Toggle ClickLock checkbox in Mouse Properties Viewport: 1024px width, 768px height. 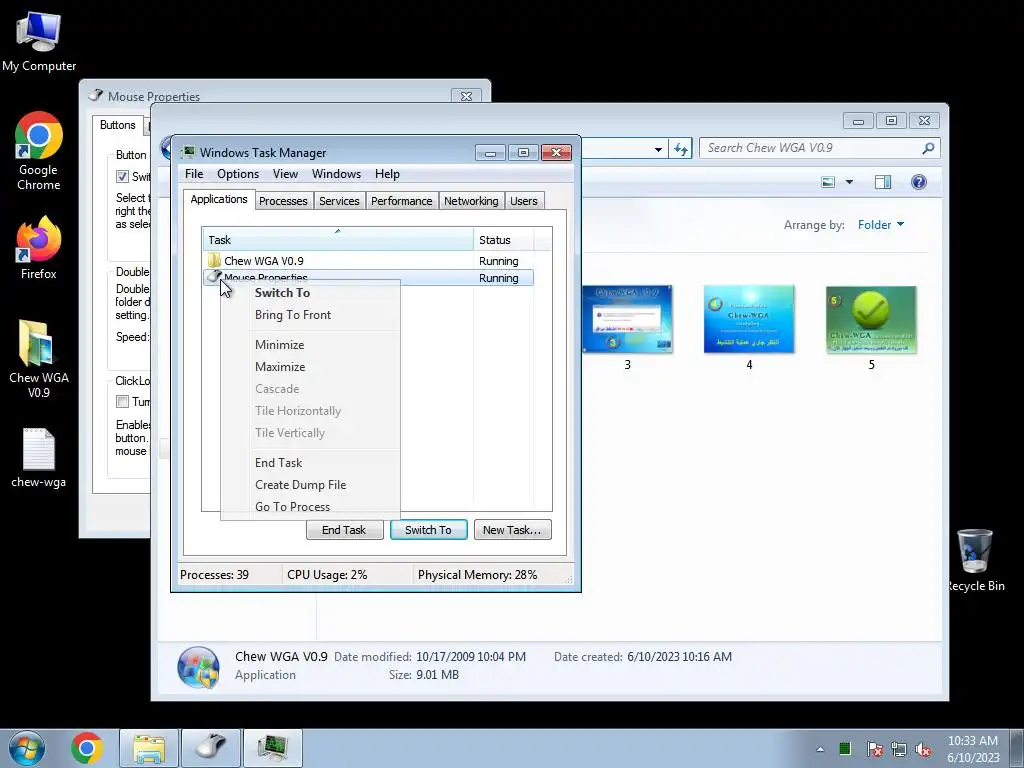pyautogui.click(x=122, y=401)
